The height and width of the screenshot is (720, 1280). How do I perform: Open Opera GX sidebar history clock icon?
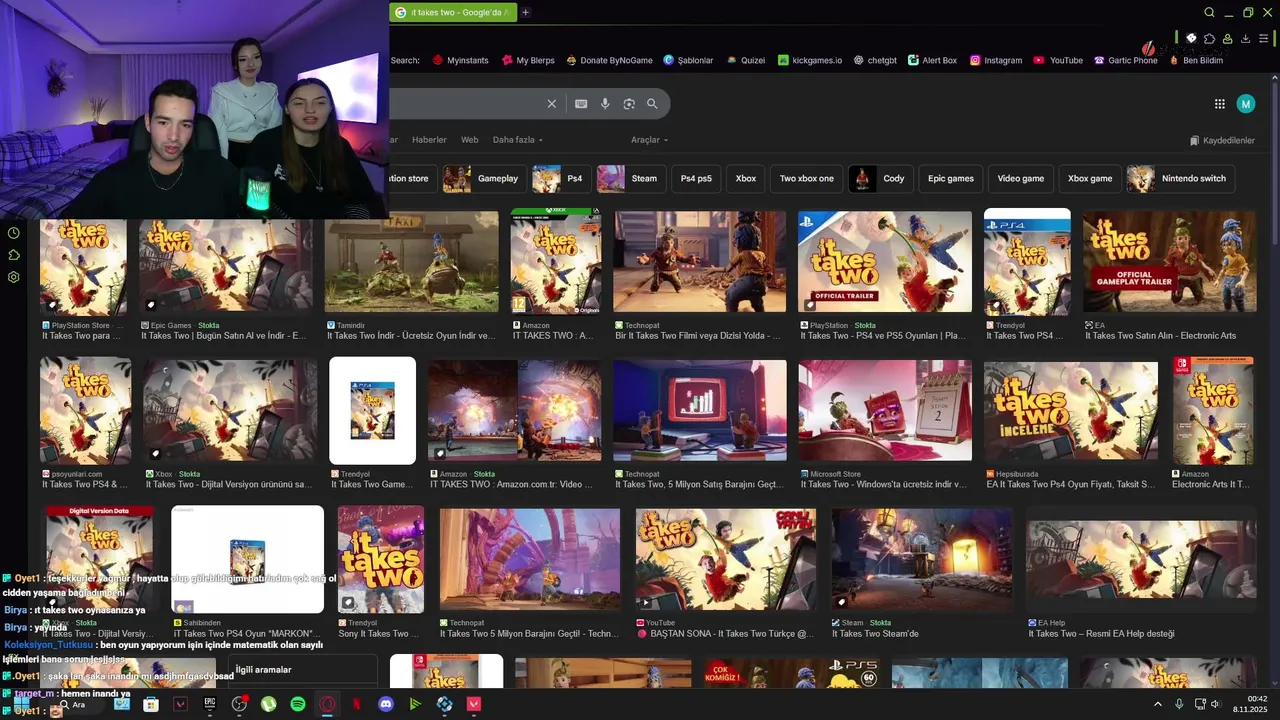coord(14,233)
